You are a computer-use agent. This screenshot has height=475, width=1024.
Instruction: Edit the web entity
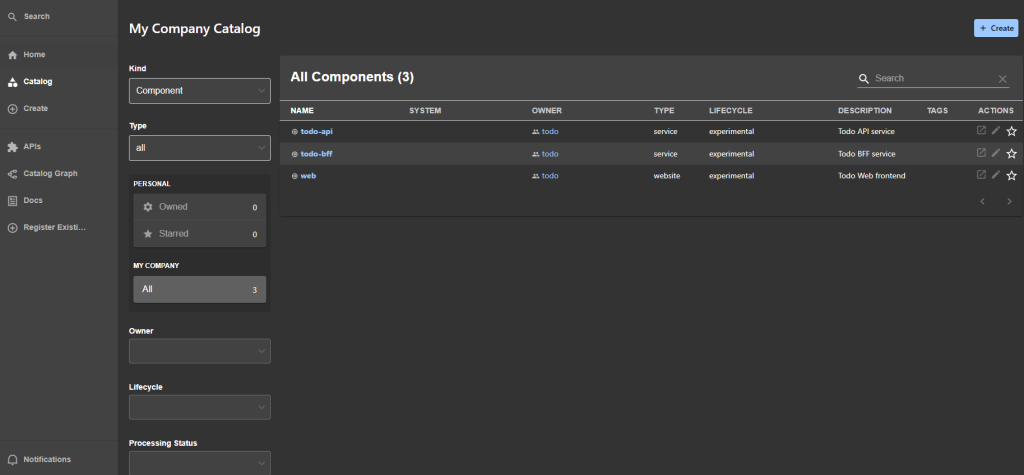click(996, 174)
